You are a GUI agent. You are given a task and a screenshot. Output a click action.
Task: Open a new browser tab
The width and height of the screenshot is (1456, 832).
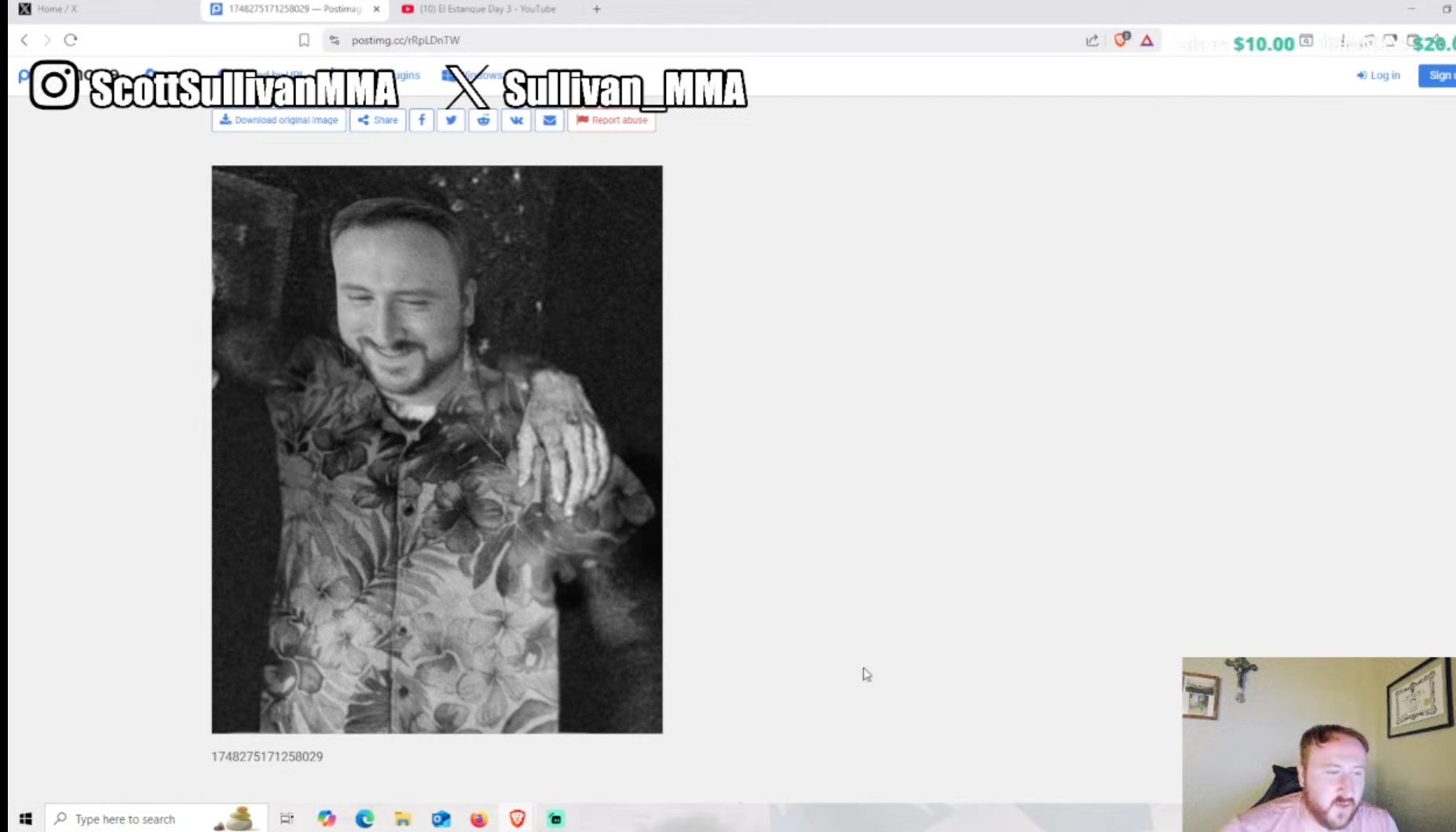[x=597, y=9]
